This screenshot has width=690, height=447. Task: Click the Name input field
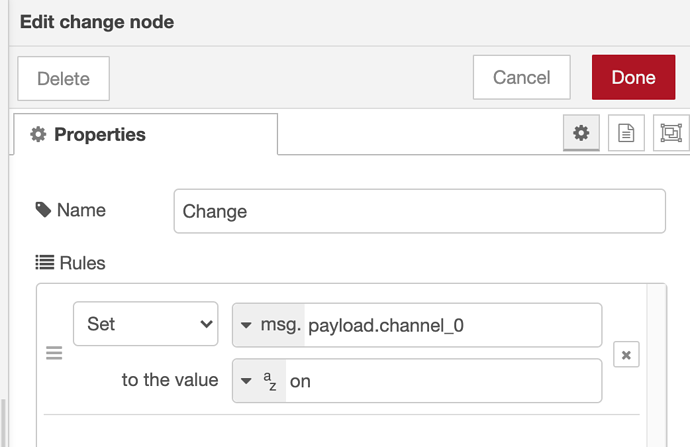coord(419,211)
